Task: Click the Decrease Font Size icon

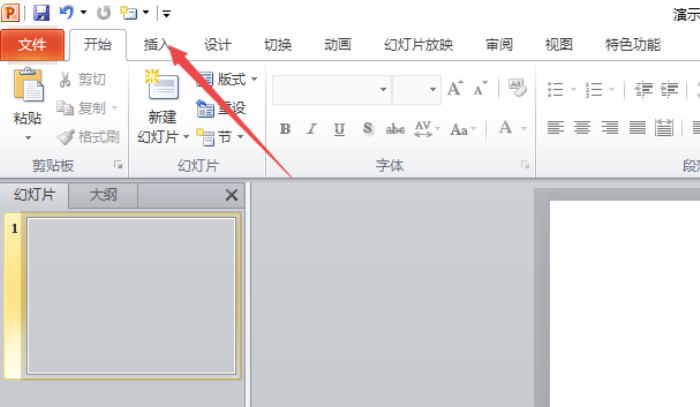Action: [482, 89]
